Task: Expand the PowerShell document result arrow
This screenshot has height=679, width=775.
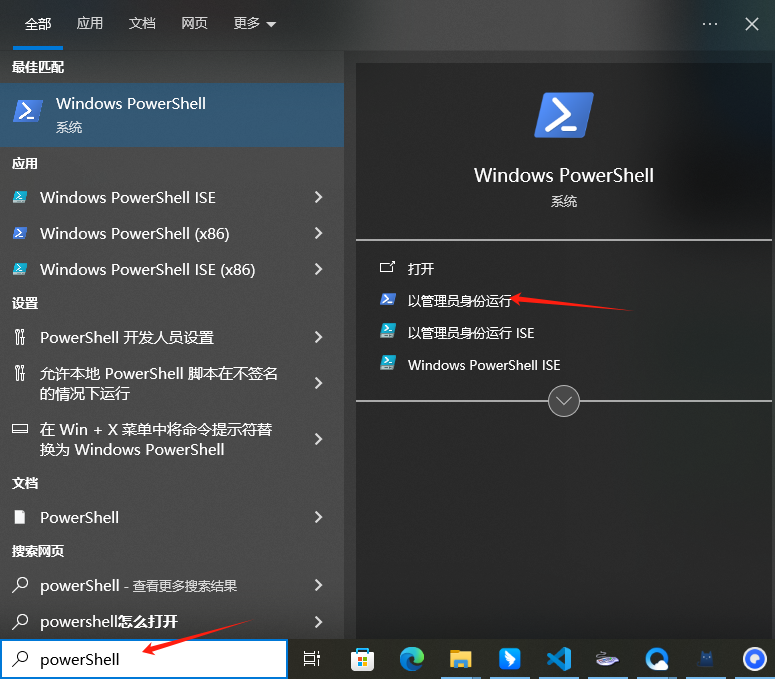Action: 318,517
